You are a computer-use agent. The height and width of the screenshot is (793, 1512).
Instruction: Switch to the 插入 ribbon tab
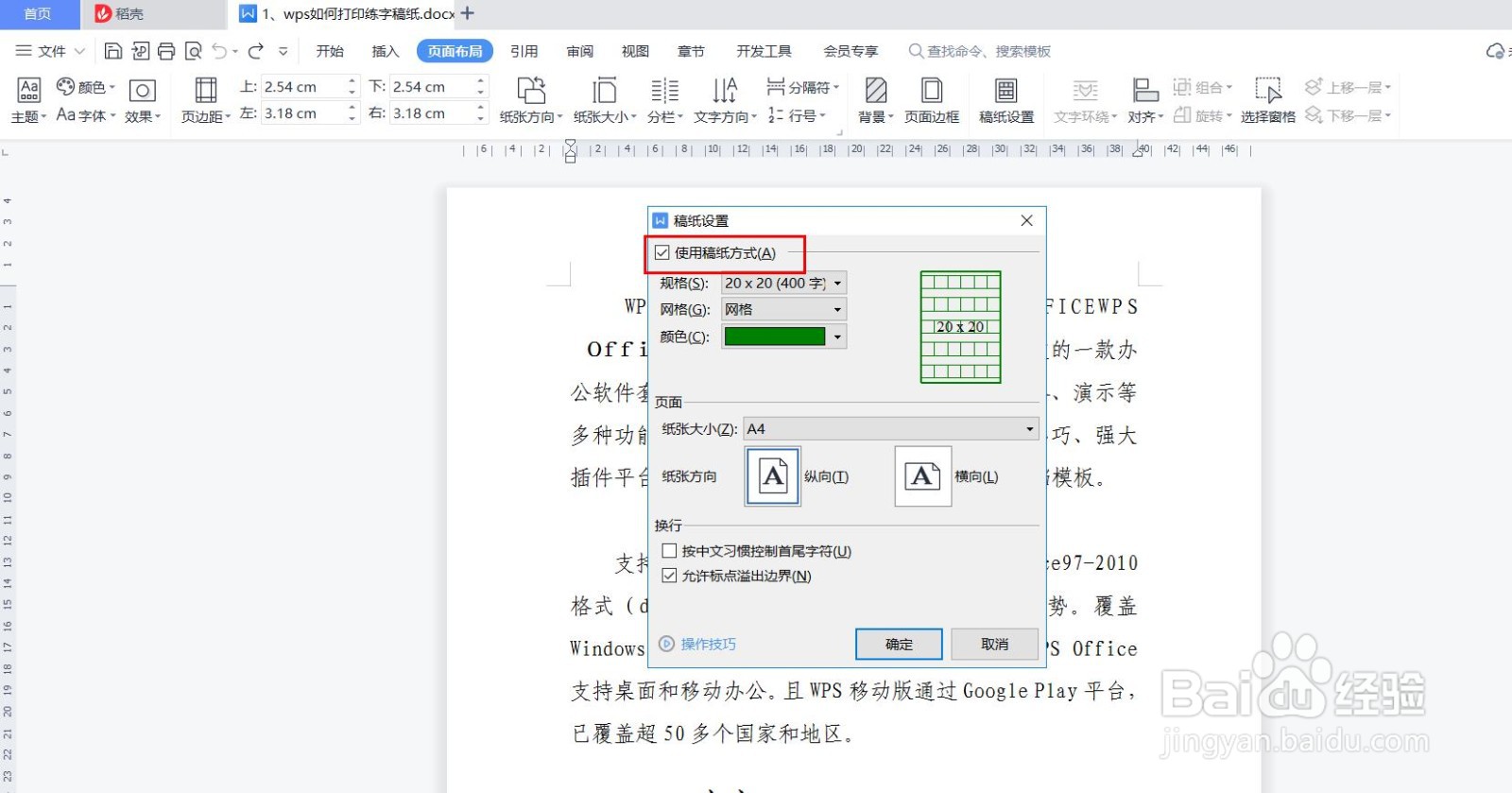tap(386, 51)
